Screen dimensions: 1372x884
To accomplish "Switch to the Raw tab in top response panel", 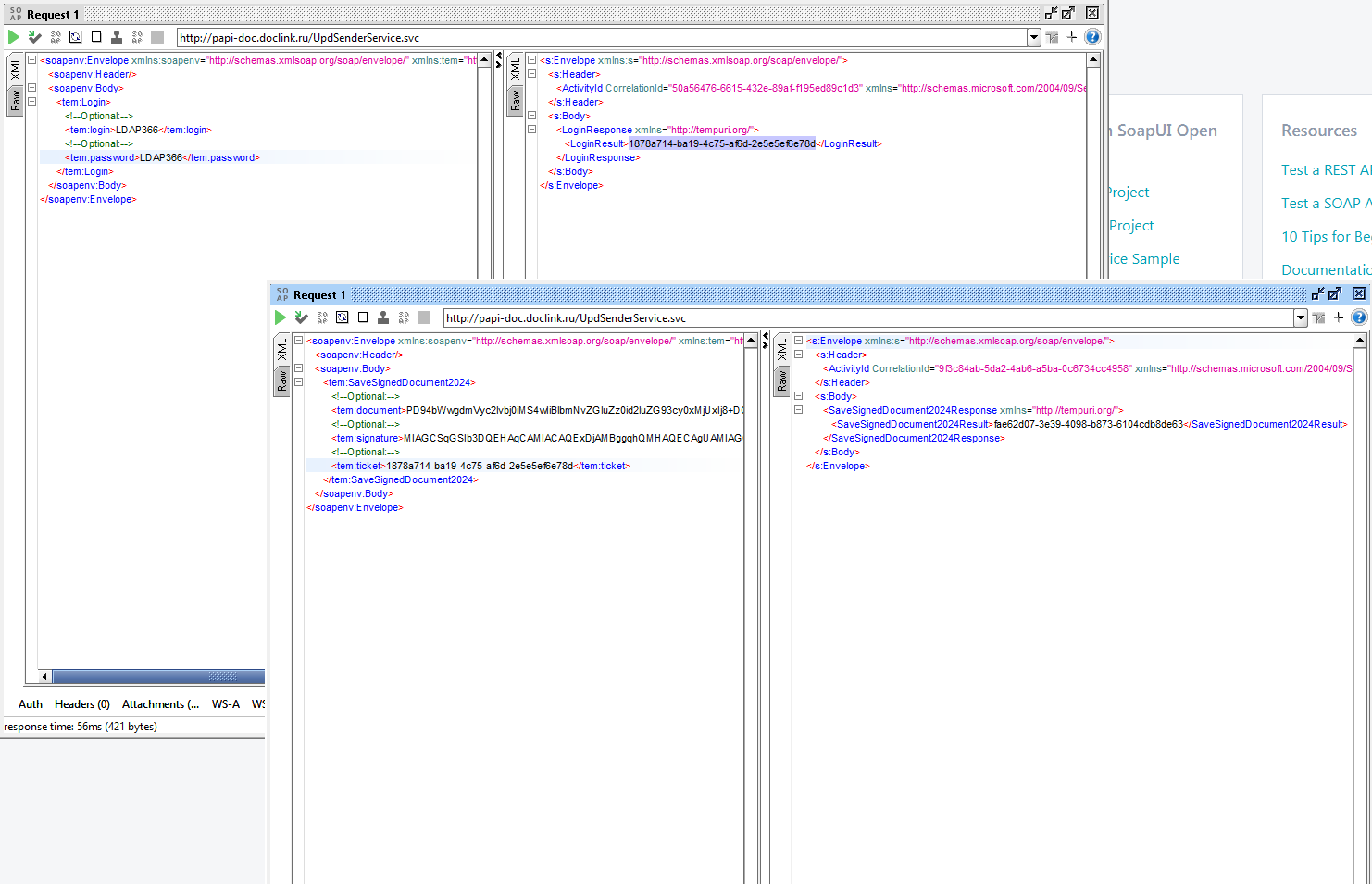I will [516, 100].
